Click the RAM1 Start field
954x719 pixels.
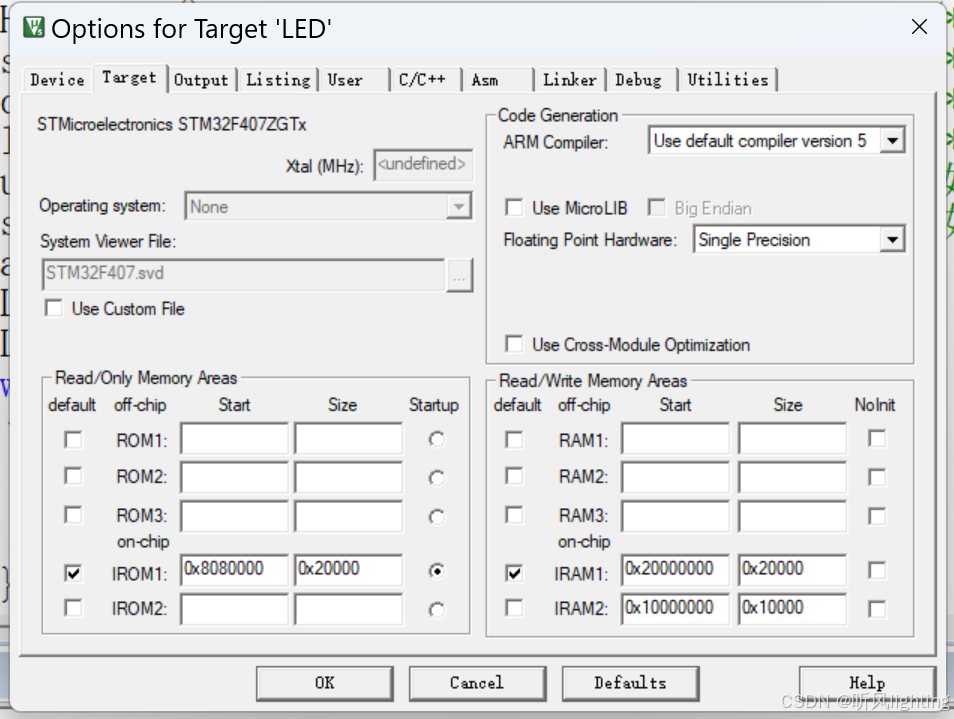coord(675,439)
